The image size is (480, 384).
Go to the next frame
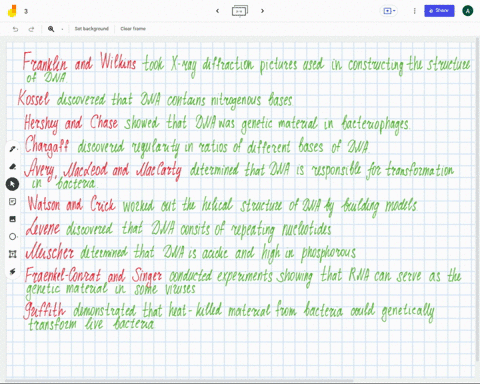coord(262,11)
